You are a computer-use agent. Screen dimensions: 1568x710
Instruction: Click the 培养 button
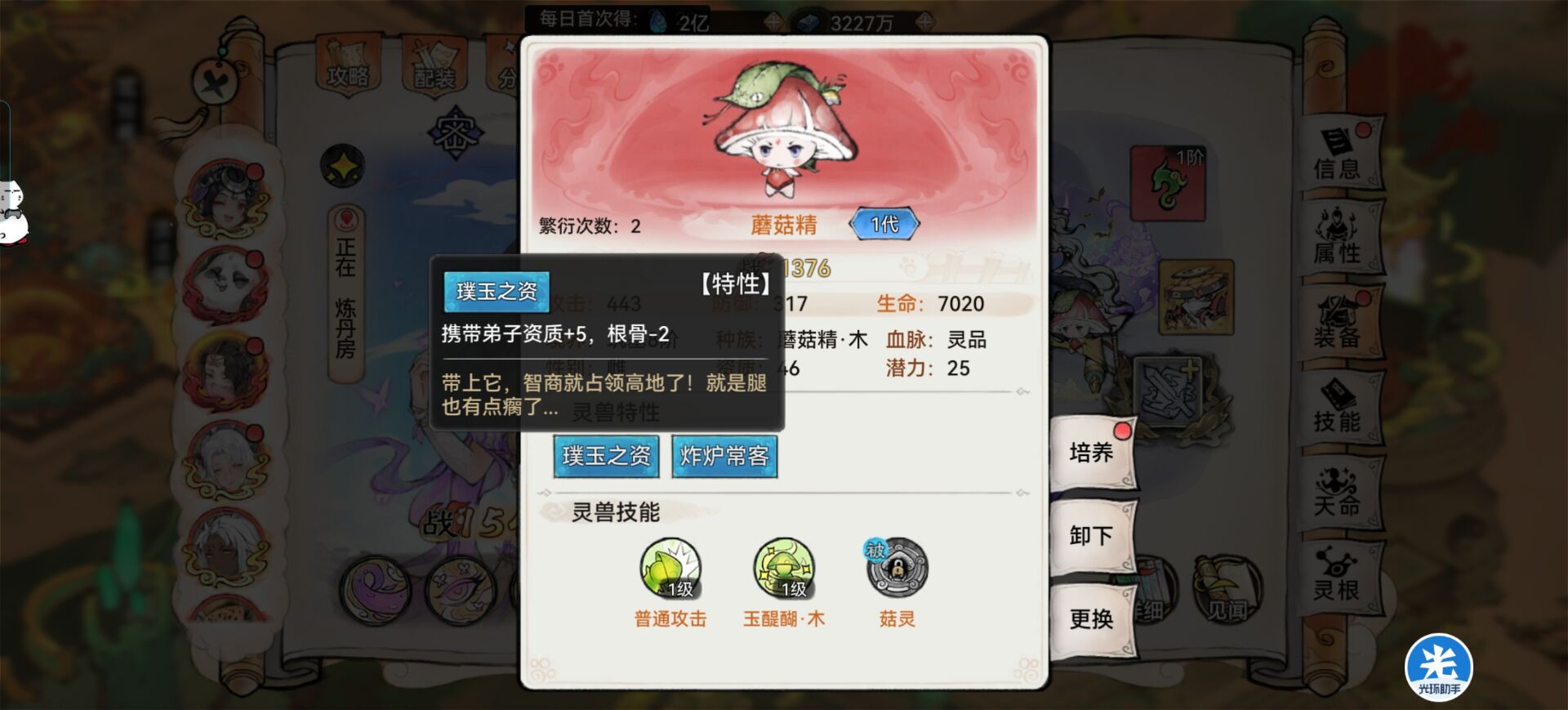pos(1092,453)
